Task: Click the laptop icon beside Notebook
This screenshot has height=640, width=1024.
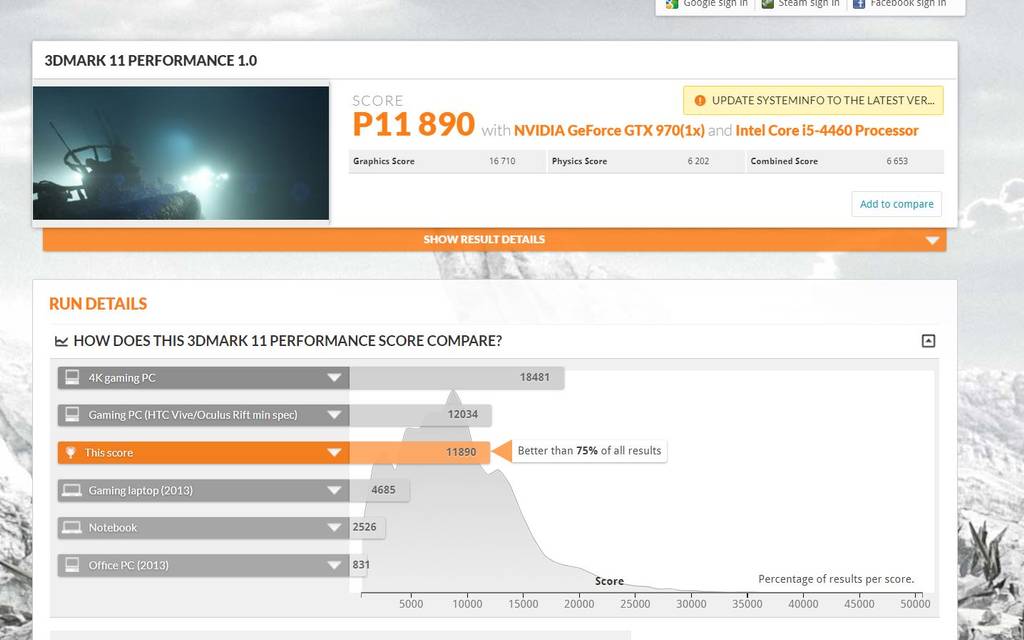Action: pyautogui.click(x=71, y=528)
